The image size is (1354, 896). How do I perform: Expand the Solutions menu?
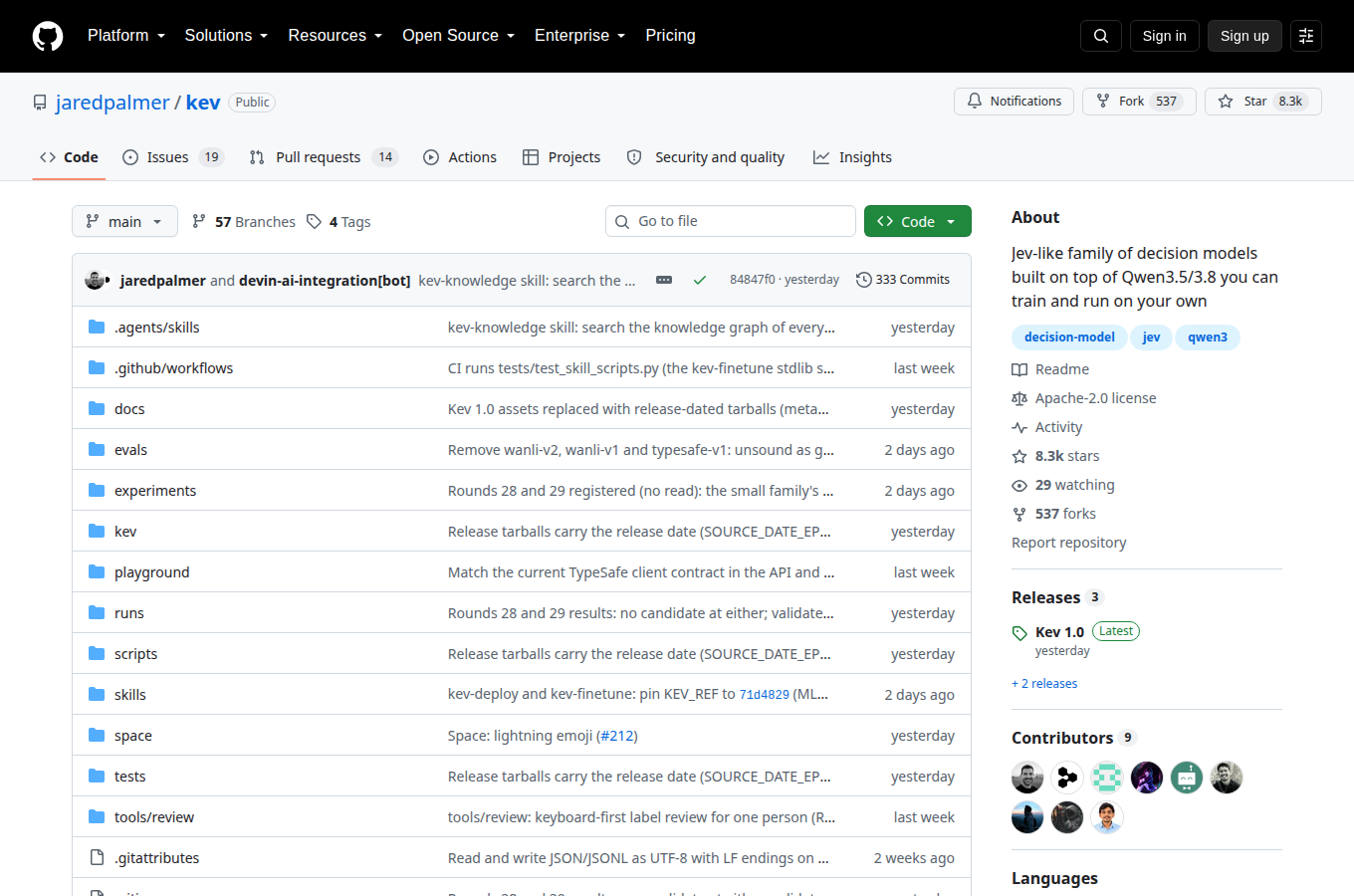point(226,36)
